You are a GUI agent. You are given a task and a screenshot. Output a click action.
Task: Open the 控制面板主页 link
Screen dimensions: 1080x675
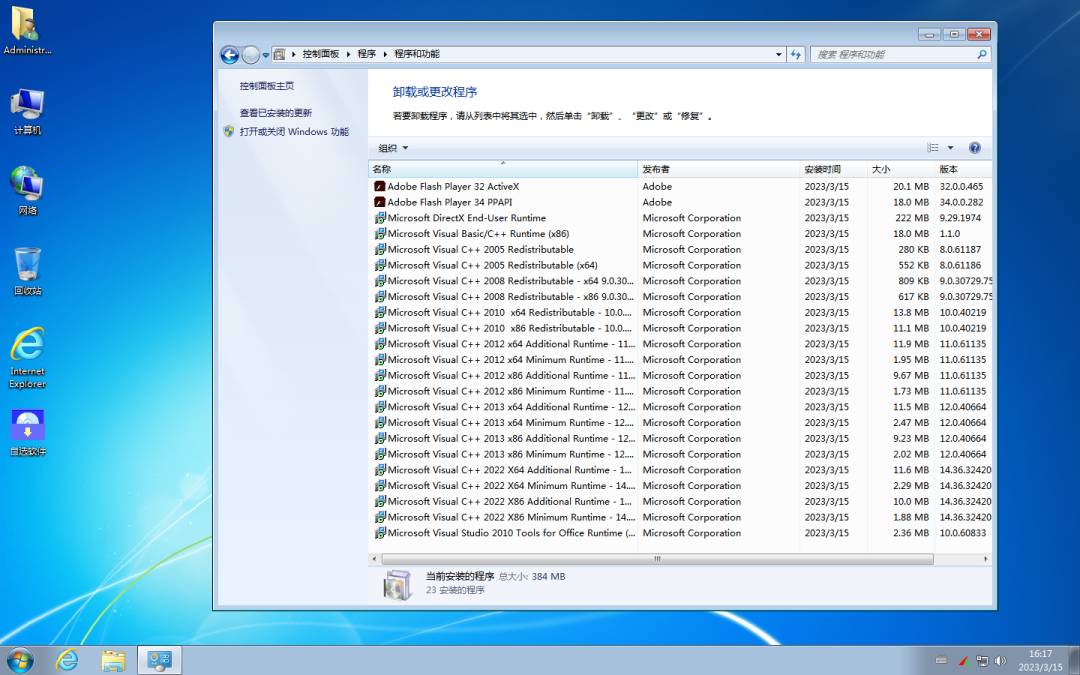coord(266,86)
